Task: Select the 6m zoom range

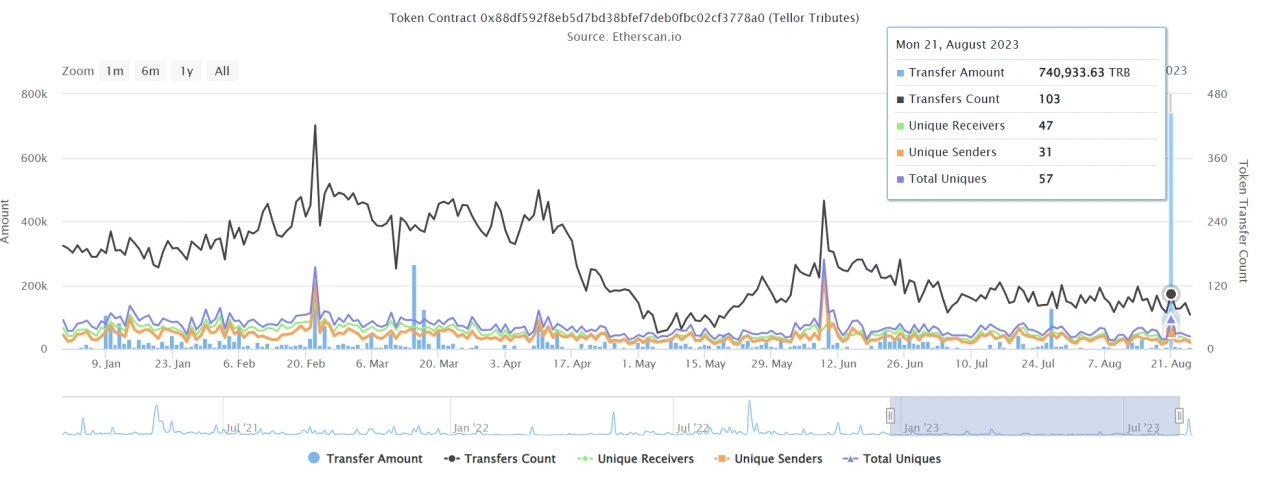Action: point(150,71)
